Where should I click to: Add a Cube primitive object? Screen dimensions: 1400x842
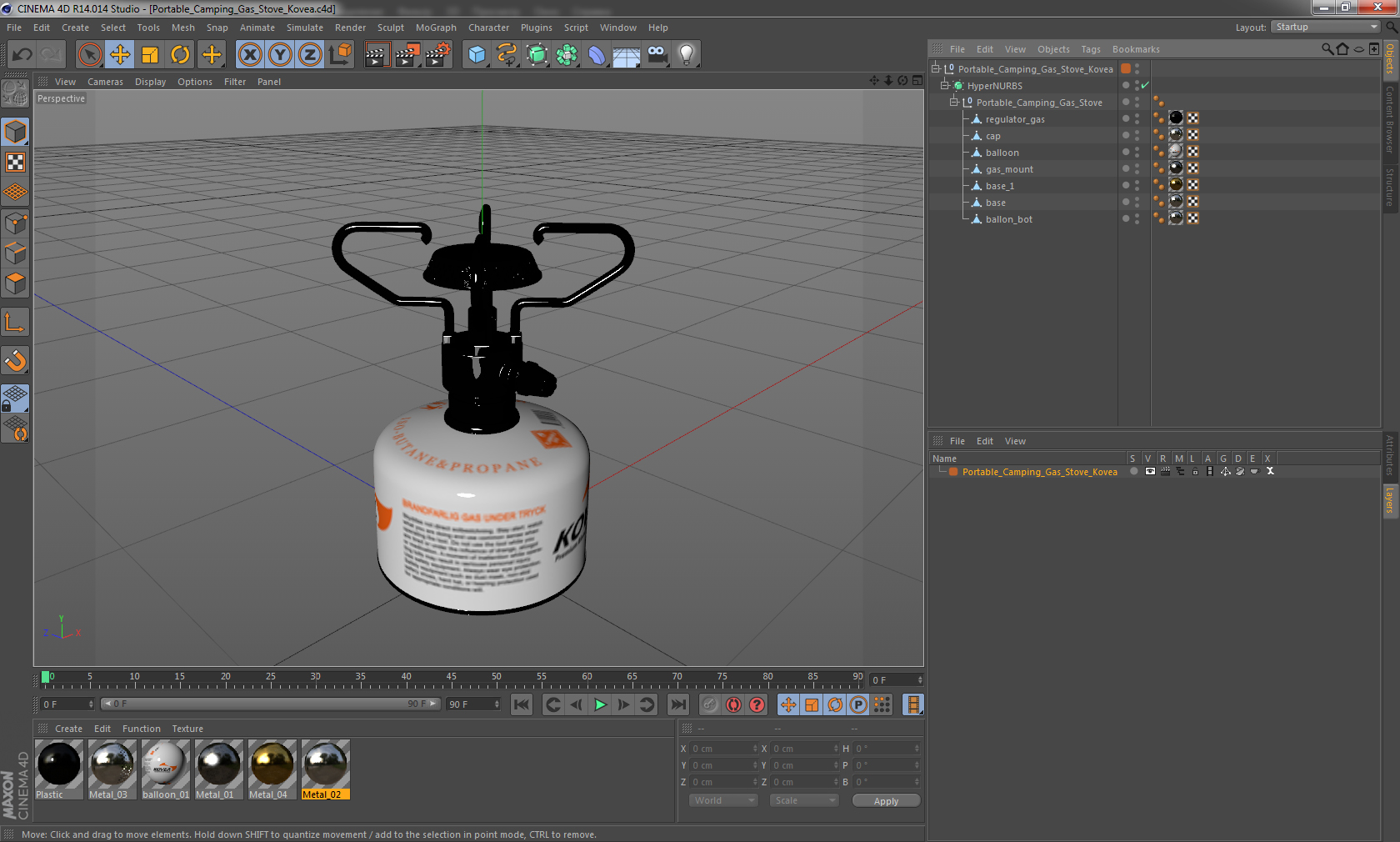tap(477, 55)
